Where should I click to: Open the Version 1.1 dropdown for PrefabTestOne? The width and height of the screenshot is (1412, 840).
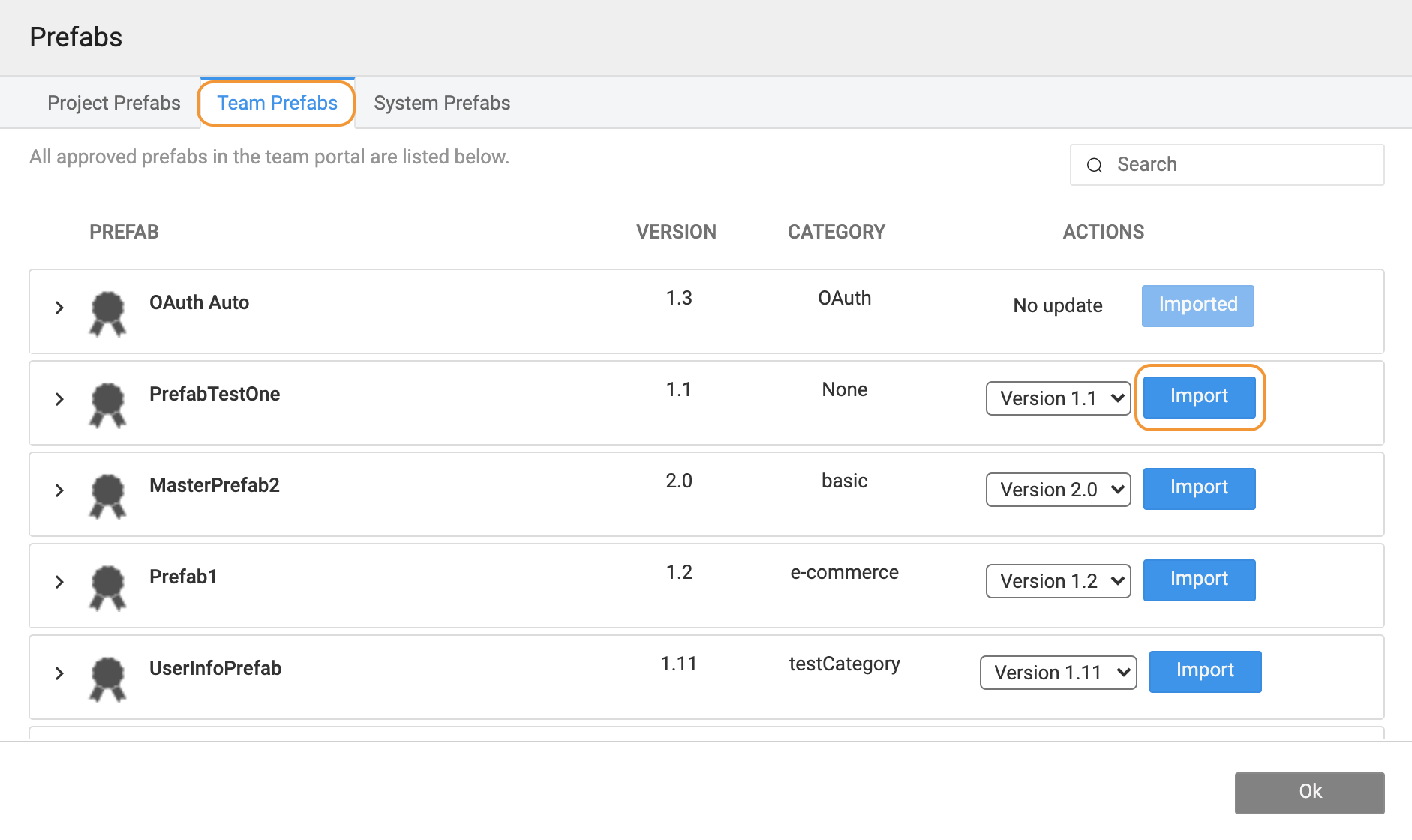tap(1058, 398)
